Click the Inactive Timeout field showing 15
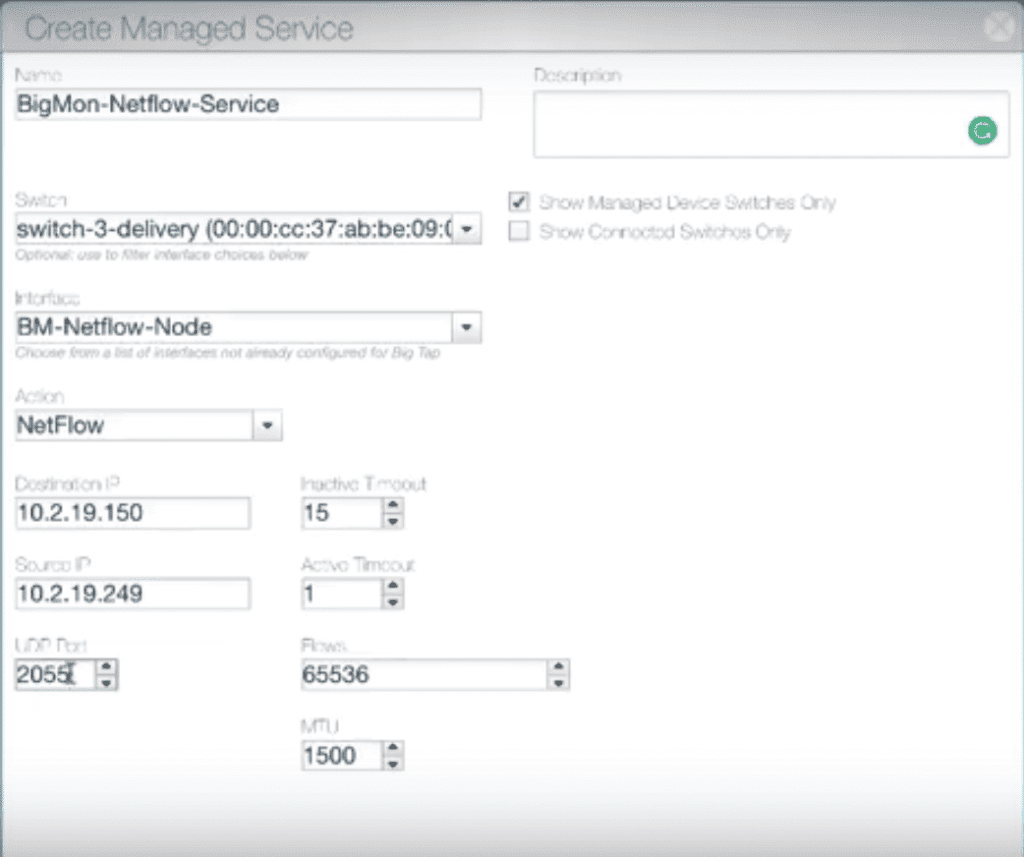Screen dimensions: 1024x857 pyautogui.click(x=342, y=513)
